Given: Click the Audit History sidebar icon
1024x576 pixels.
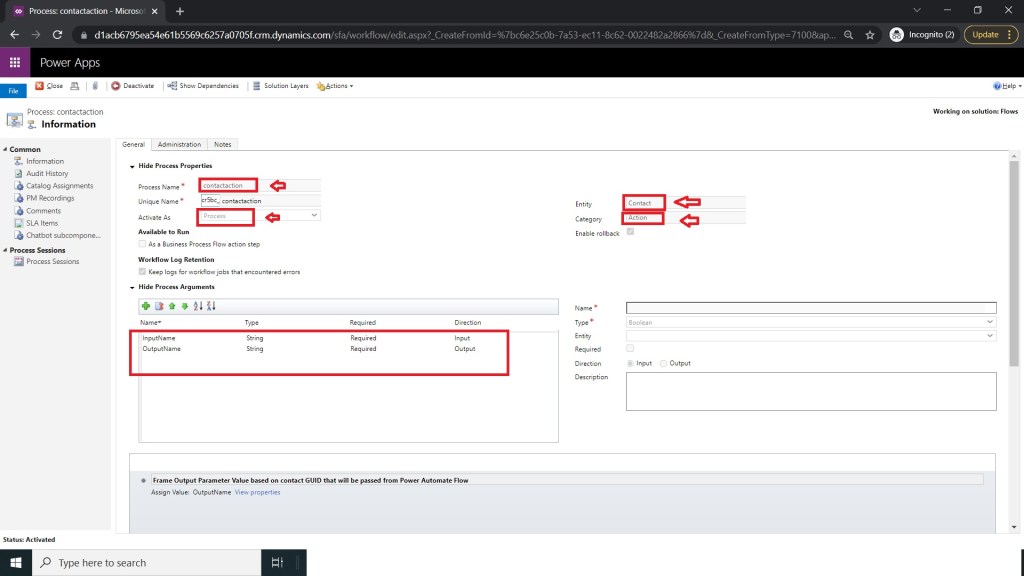Looking at the screenshot, I should point(18,173).
